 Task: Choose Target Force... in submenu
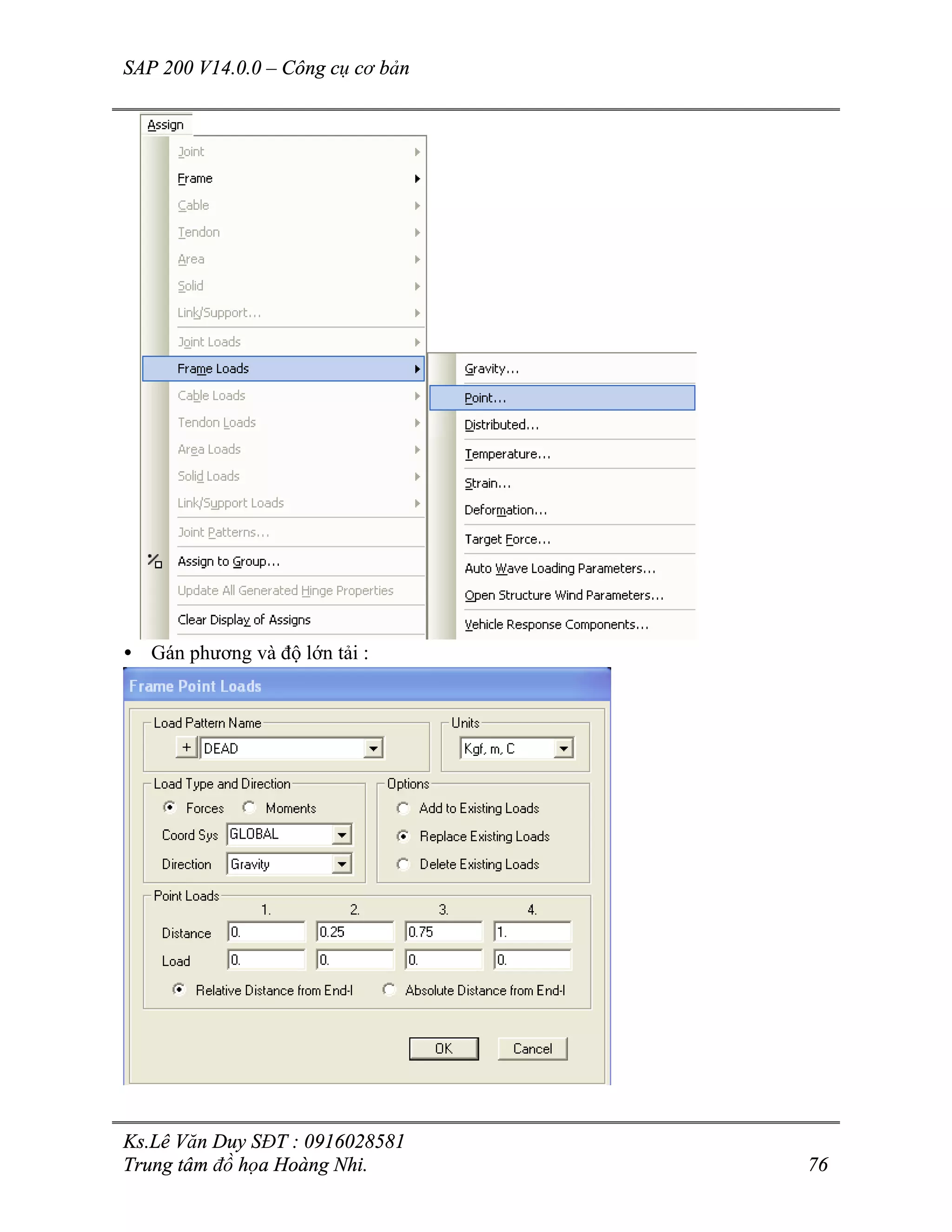562,539
